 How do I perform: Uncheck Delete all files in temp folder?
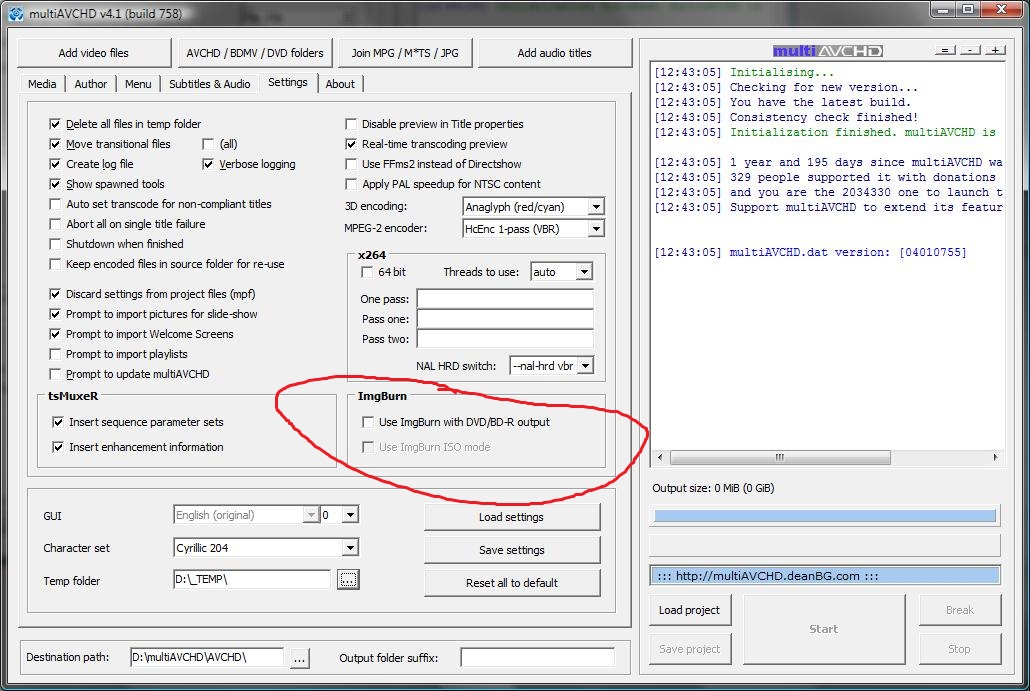(56, 124)
